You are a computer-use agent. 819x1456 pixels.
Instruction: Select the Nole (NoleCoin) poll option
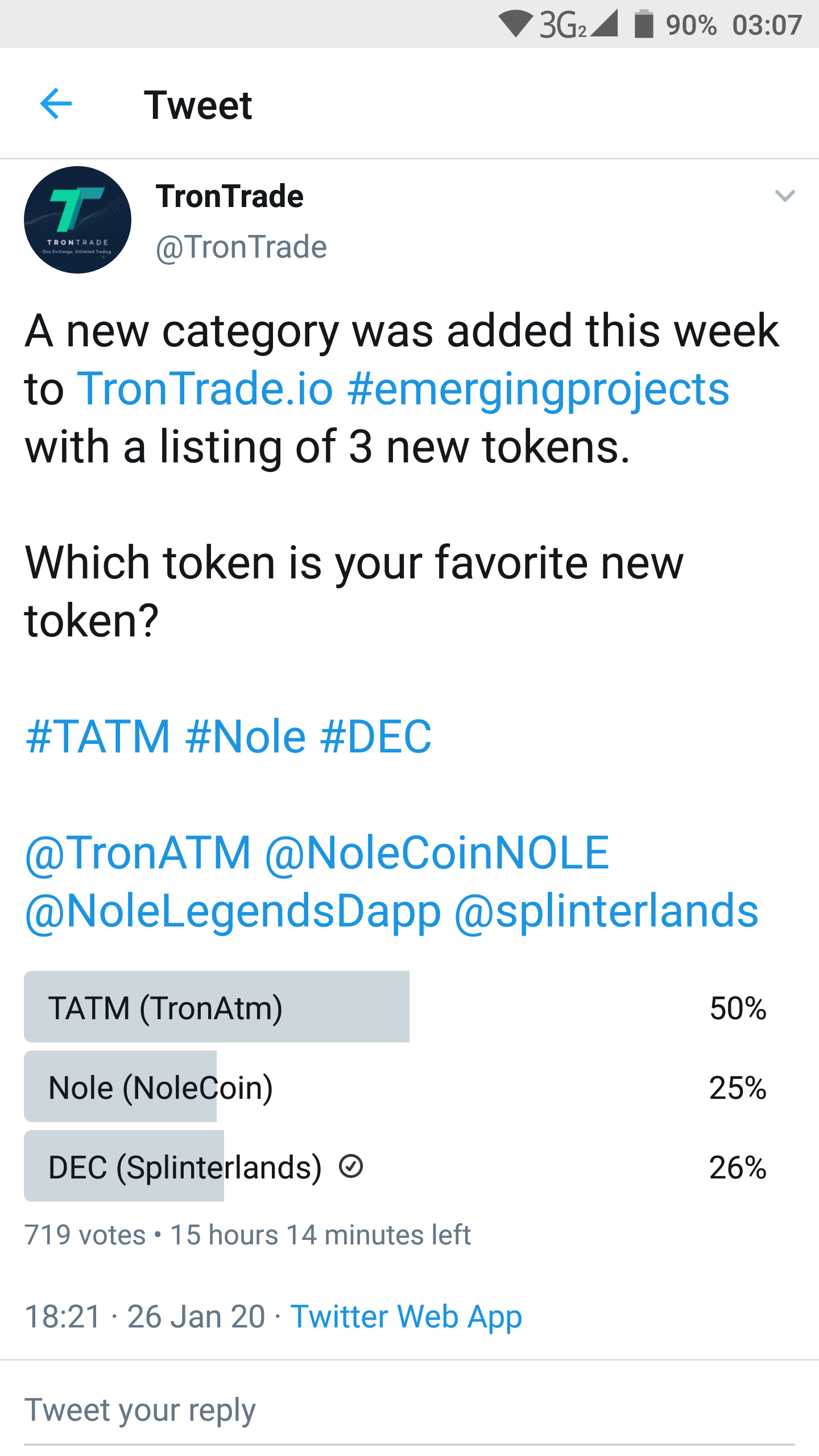[409, 1086]
